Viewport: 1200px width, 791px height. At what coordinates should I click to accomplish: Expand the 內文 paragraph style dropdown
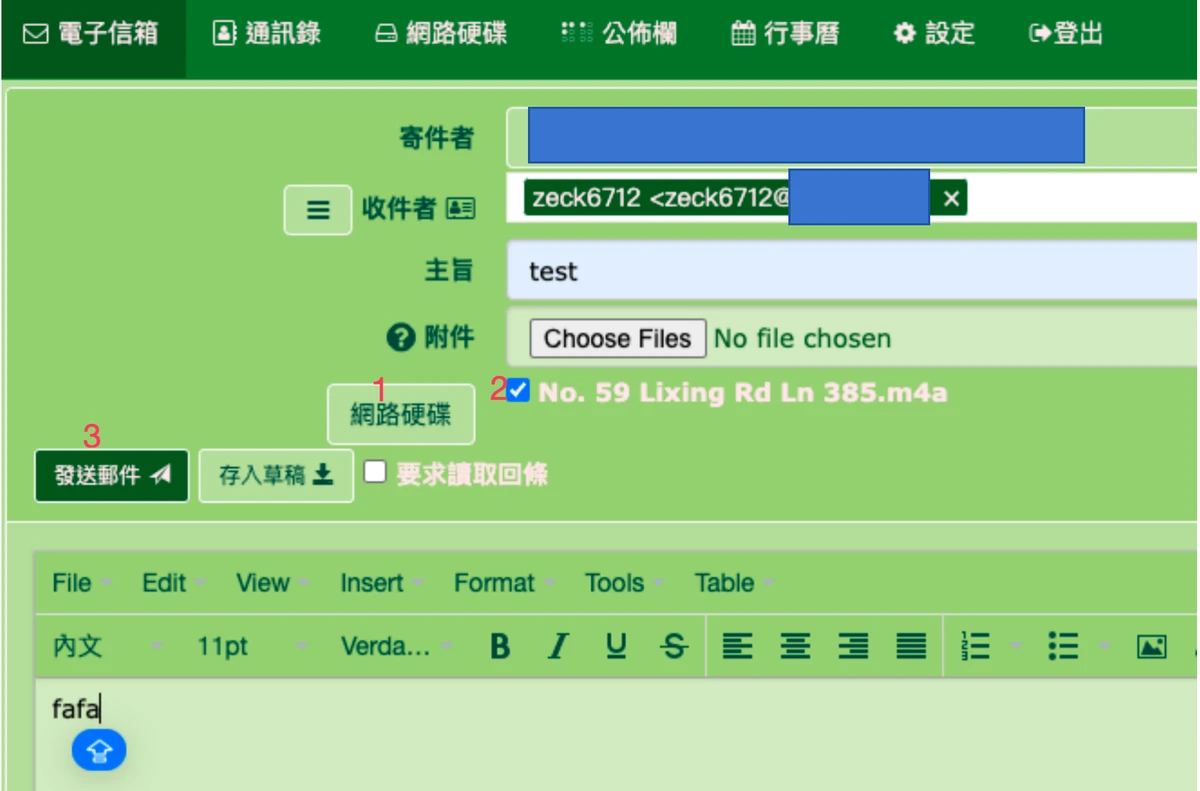[x=108, y=647]
